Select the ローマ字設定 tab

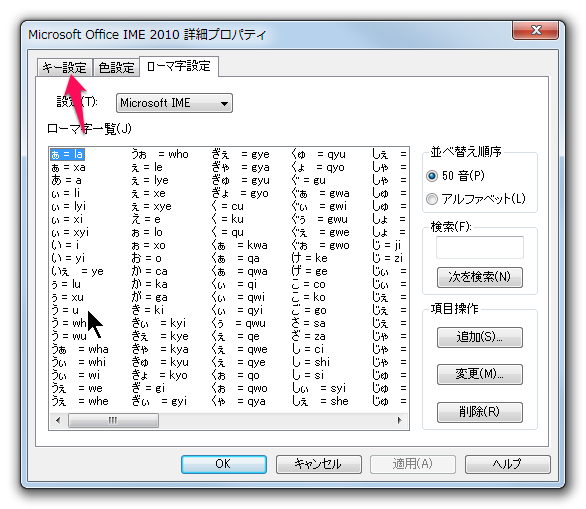tap(179, 67)
